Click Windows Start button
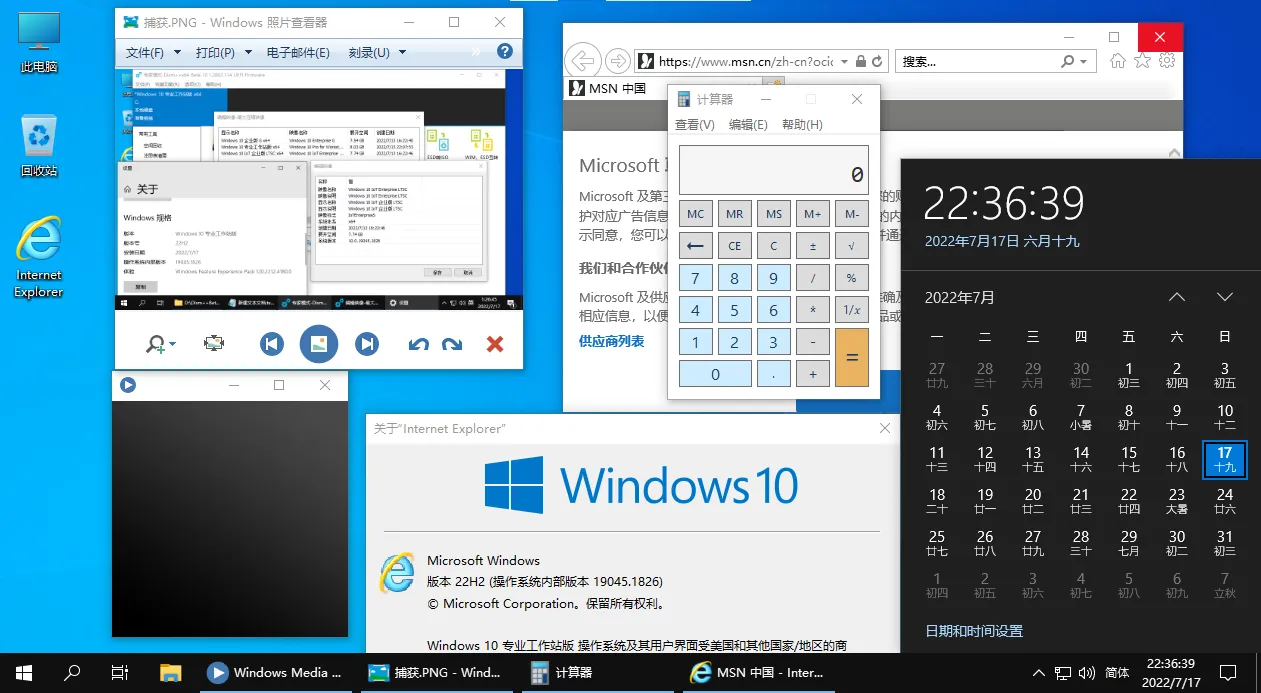Viewport: 1261px width, 693px height. click(24, 673)
